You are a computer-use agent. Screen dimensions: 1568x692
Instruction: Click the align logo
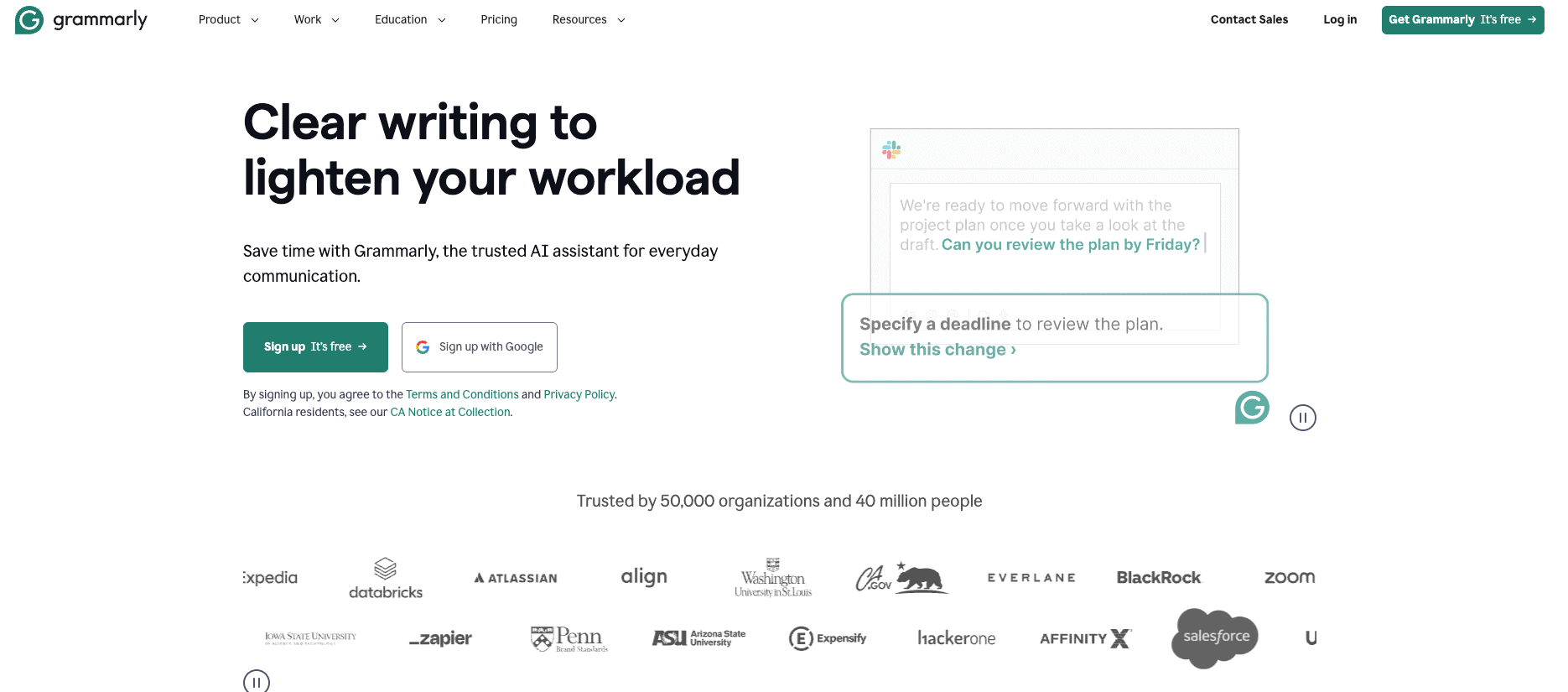tap(644, 577)
